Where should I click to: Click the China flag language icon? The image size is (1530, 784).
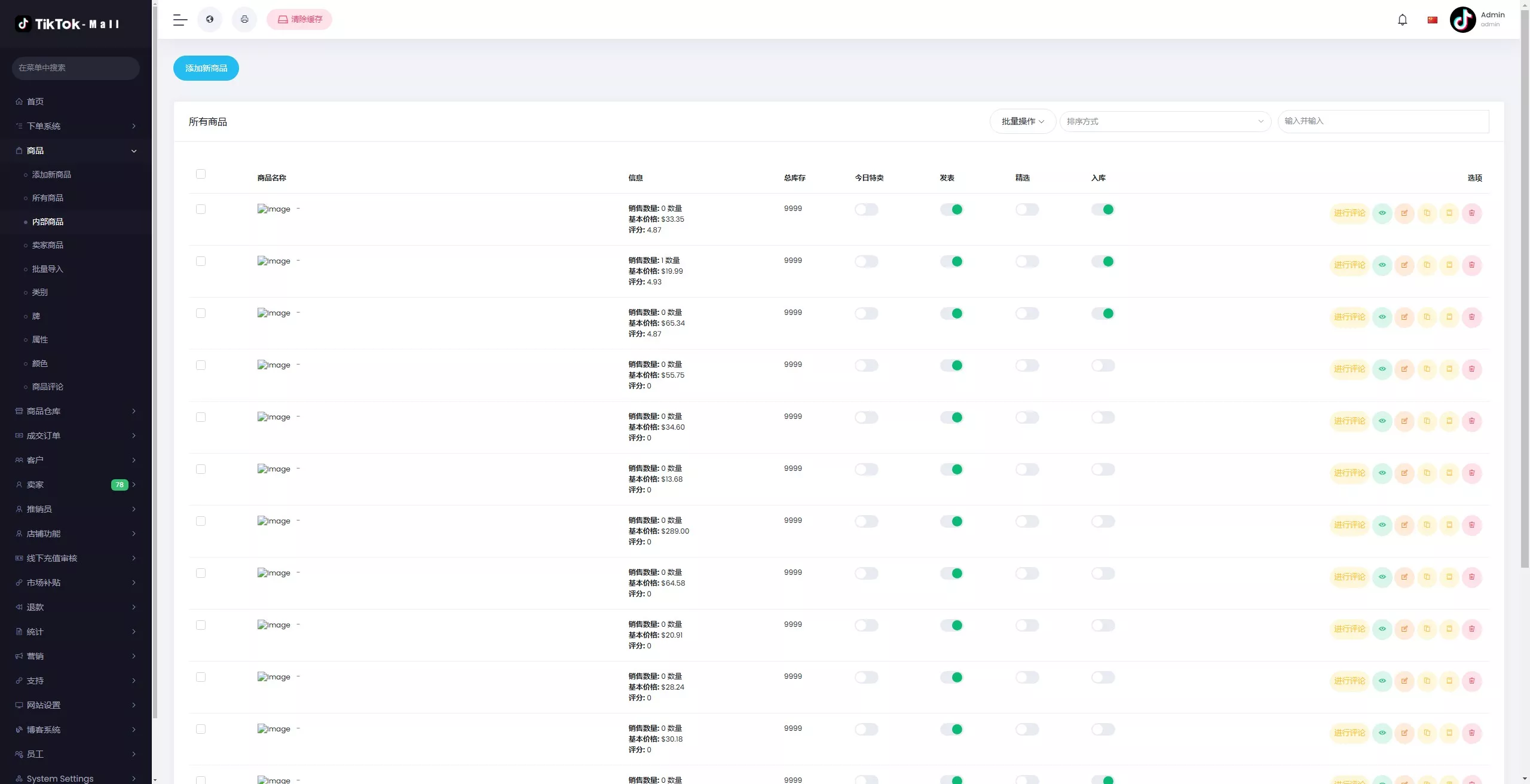1432,20
